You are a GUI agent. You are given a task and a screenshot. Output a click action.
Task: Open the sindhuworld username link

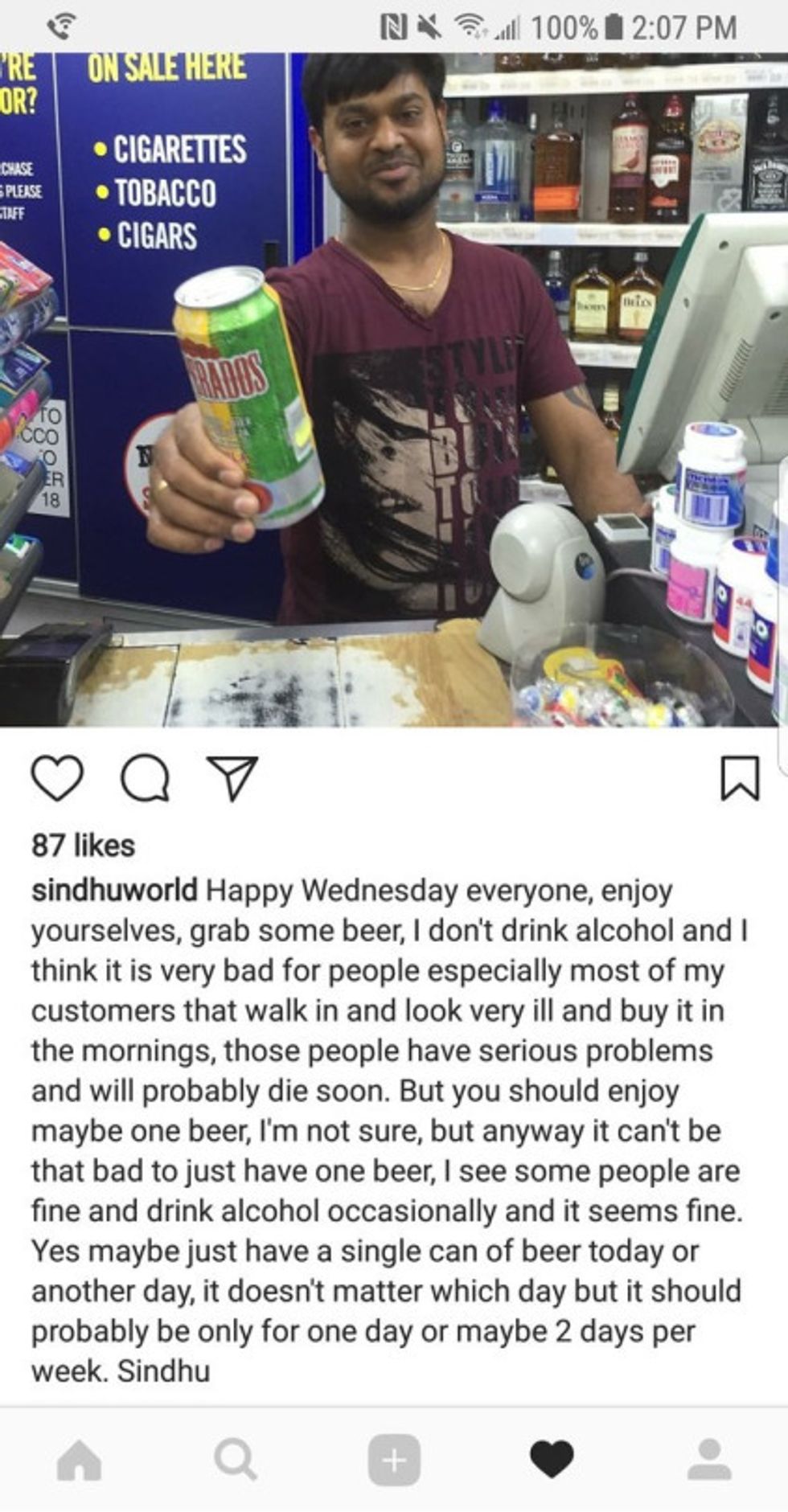tap(114, 890)
